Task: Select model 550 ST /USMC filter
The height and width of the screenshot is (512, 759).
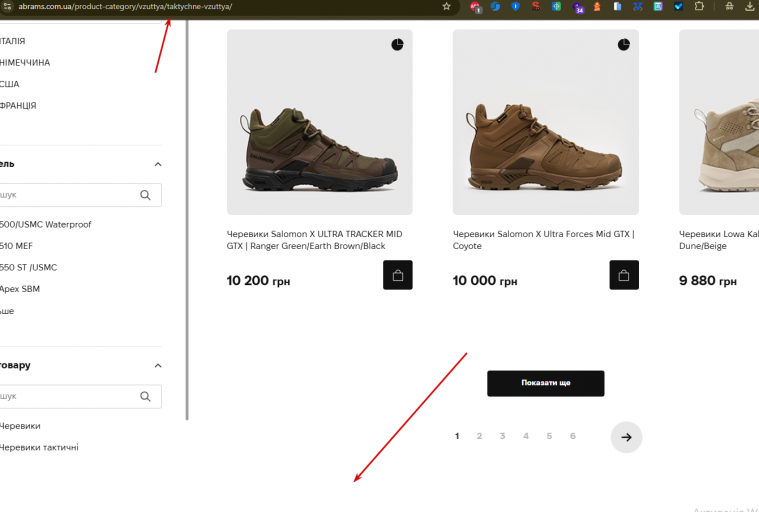Action: click(29, 267)
